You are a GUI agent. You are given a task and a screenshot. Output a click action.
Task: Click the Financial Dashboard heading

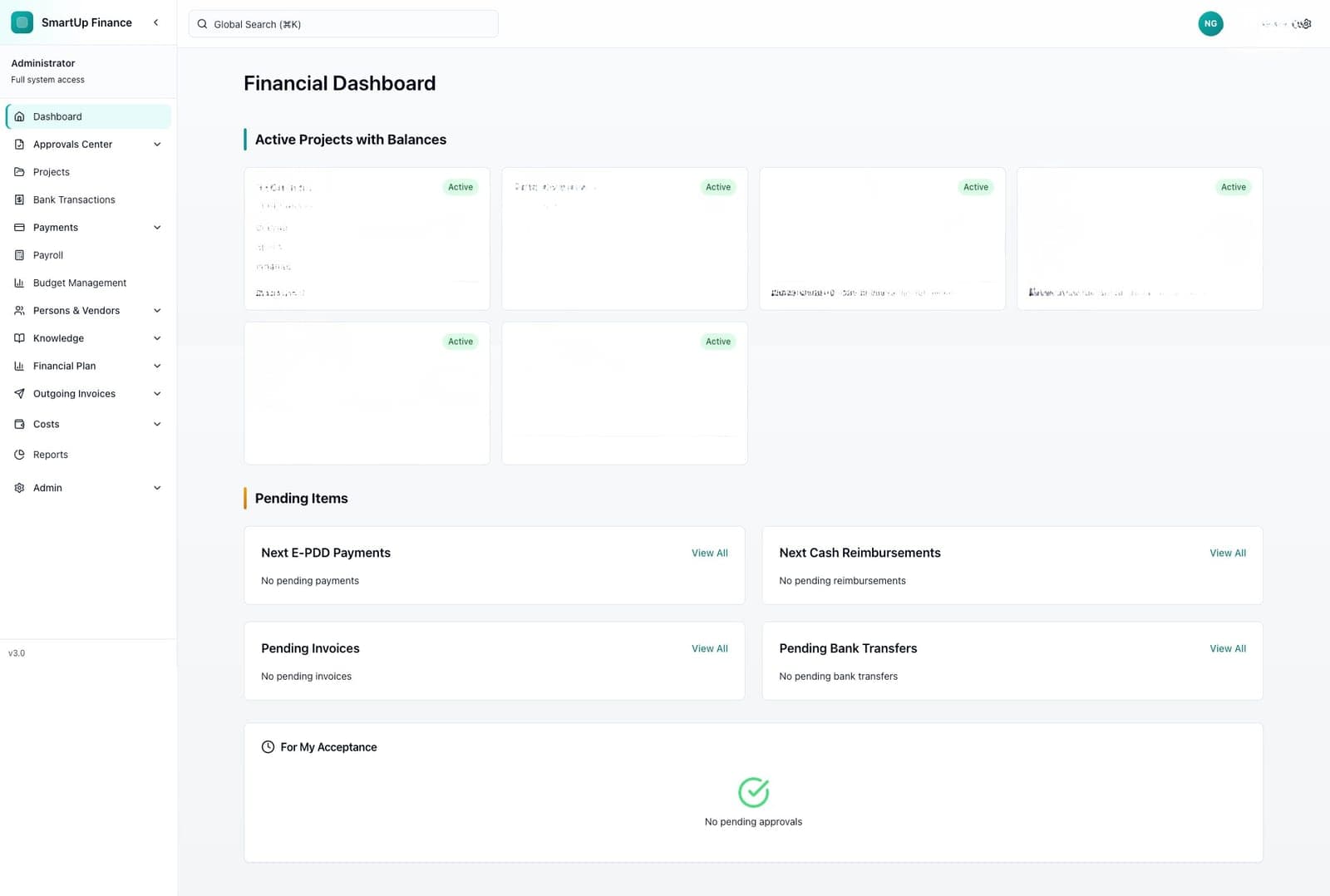[339, 83]
